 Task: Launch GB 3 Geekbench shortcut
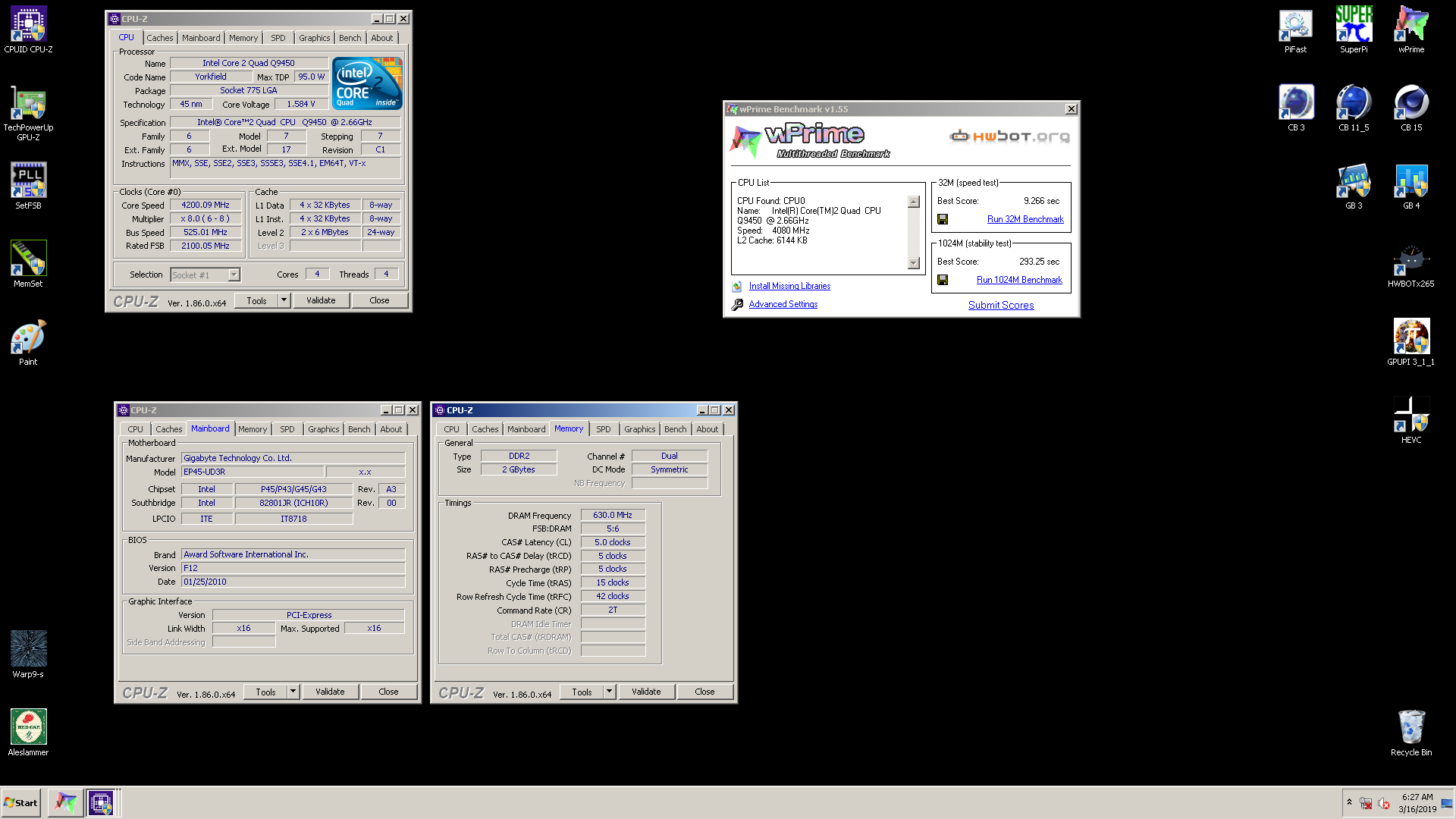pyautogui.click(x=1354, y=187)
